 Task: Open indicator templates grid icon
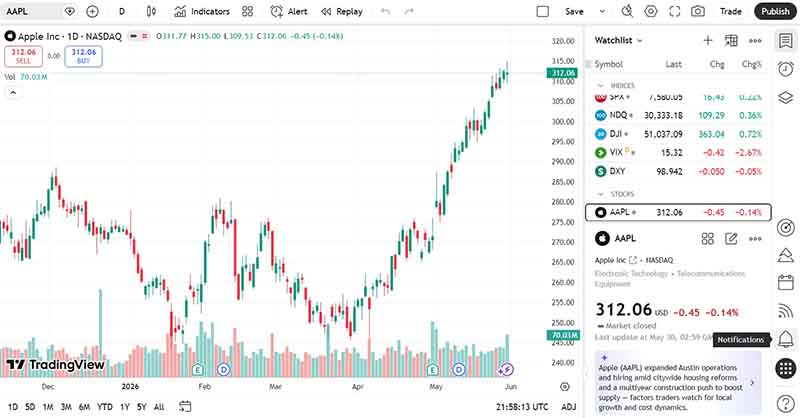tap(247, 11)
